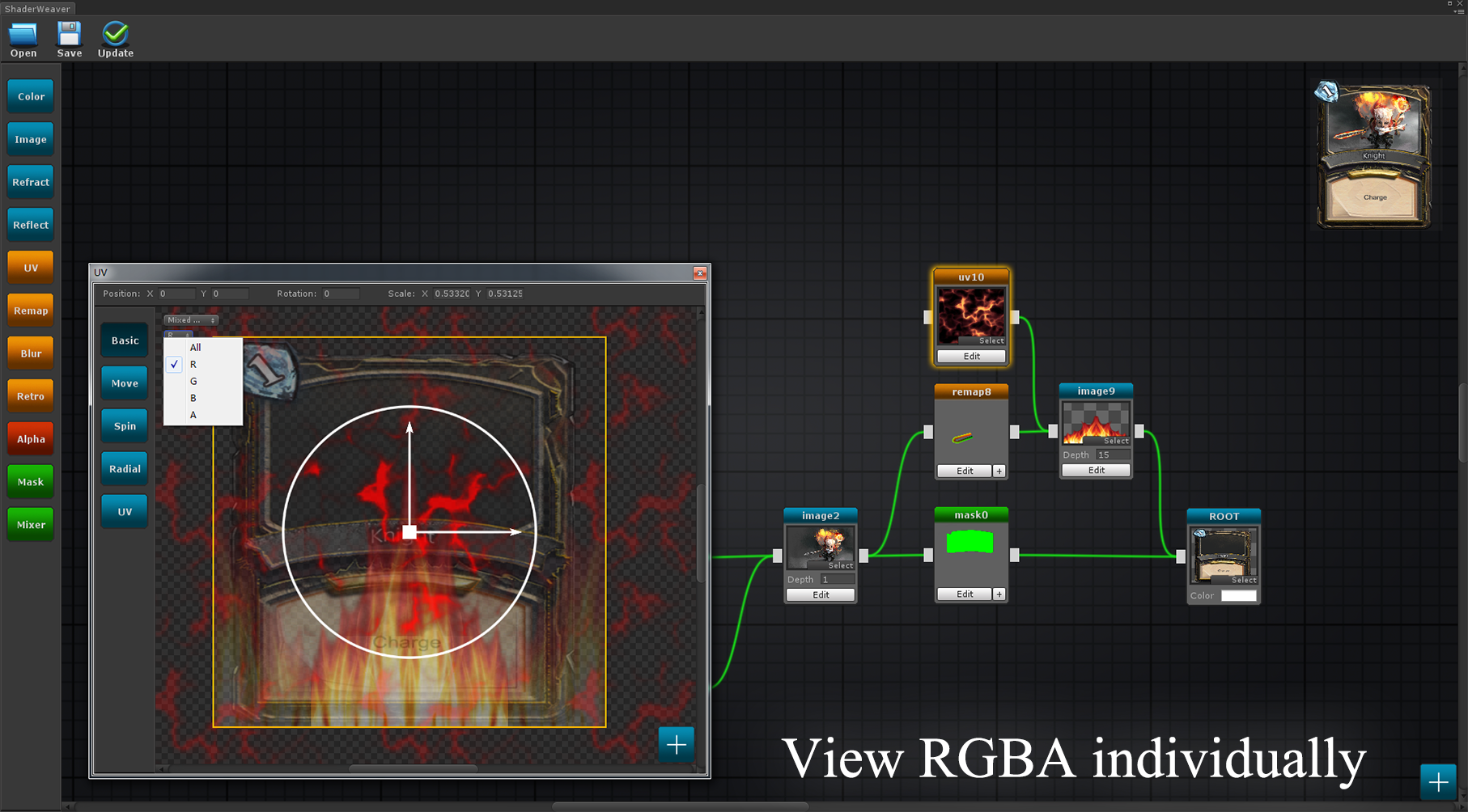Click plus button on mask0 node

click(x=999, y=594)
